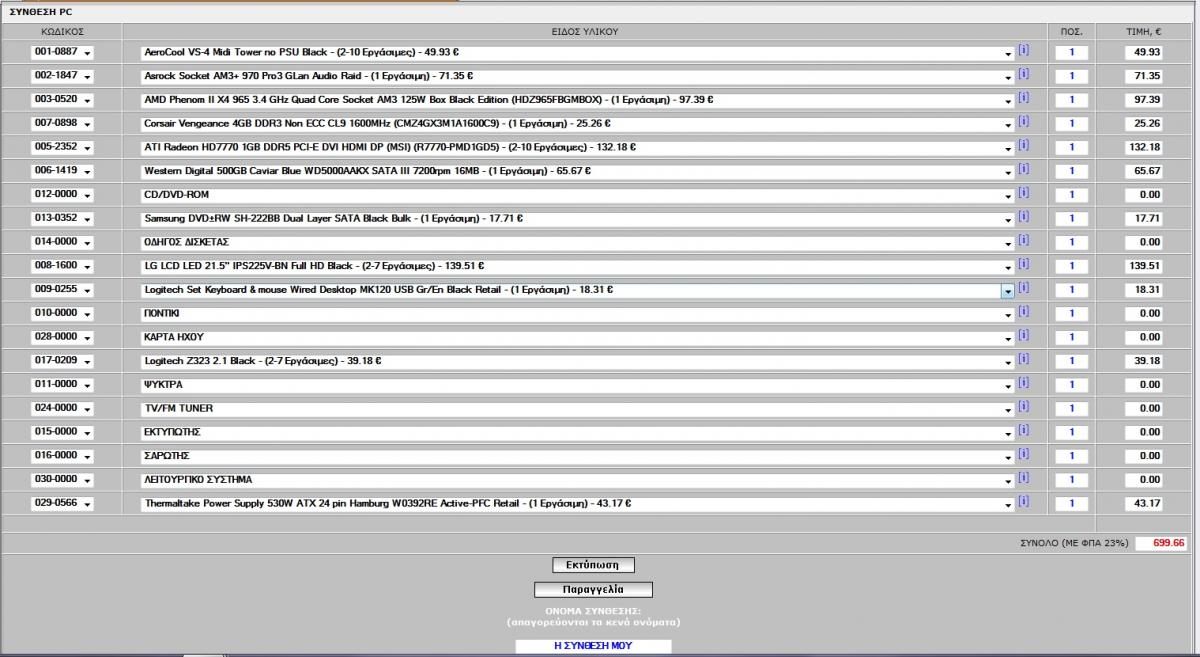Open code dropdown 002-1847
The height and width of the screenshot is (657, 1200).
pyautogui.click(x=62, y=76)
